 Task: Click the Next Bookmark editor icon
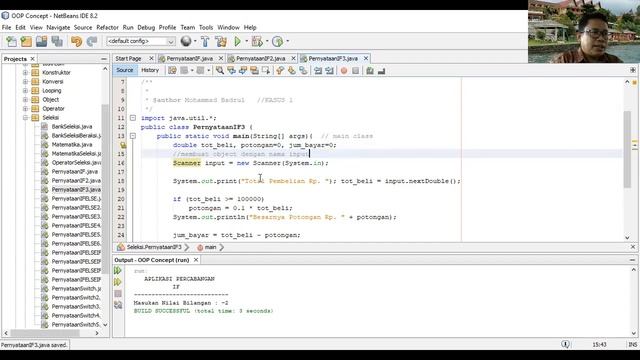click(291, 71)
